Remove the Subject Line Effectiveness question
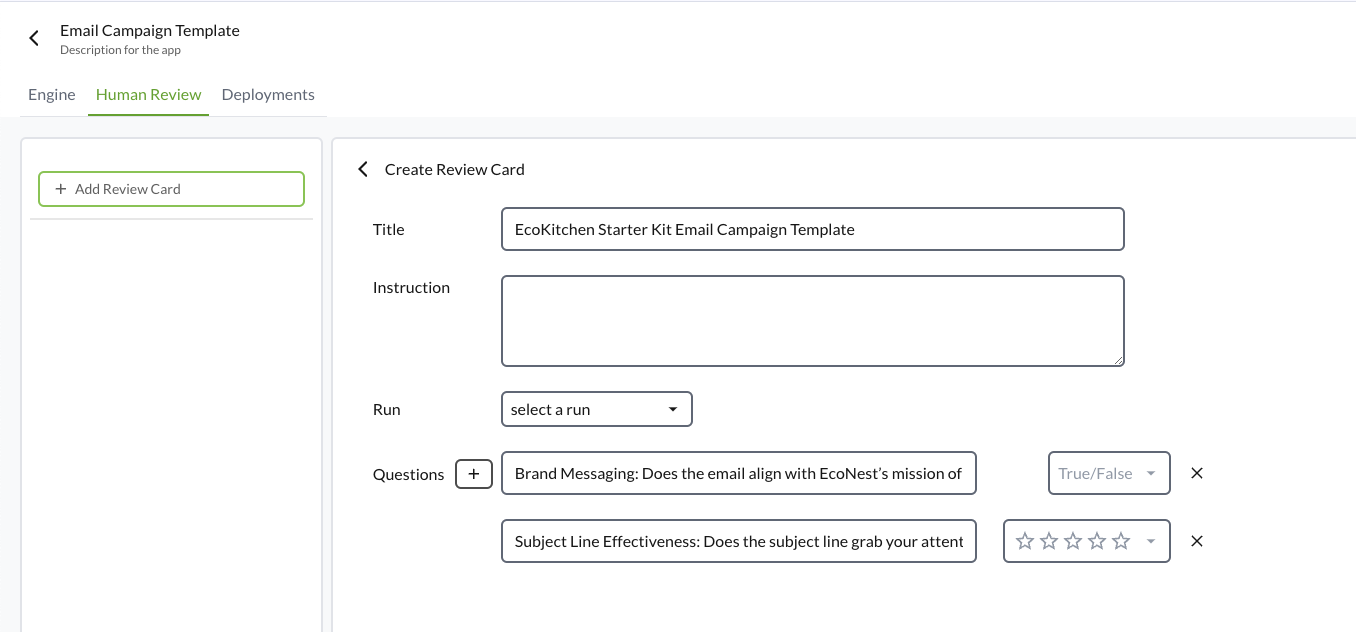Viewport: 1356px width, 632px height. 1196,541
